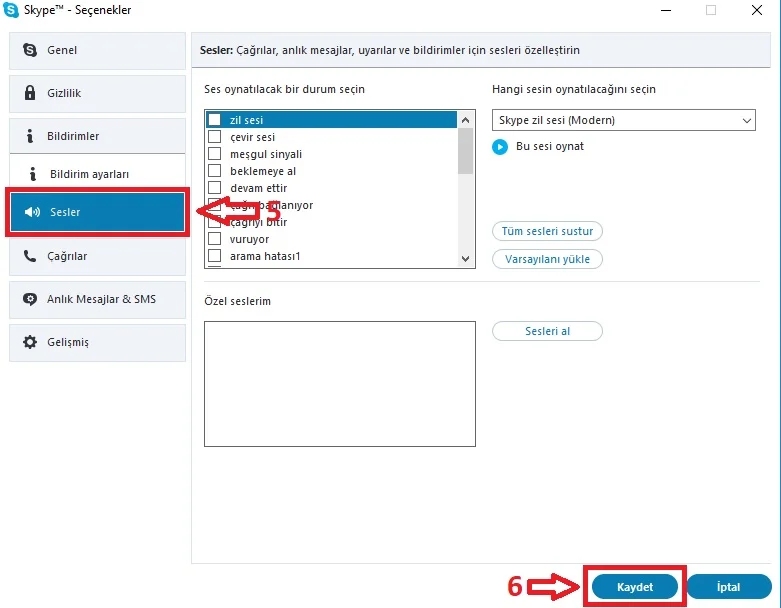Click the padlock icon for Gizlilik
Screen dimensions: 781x608
[x=29, y=93]
